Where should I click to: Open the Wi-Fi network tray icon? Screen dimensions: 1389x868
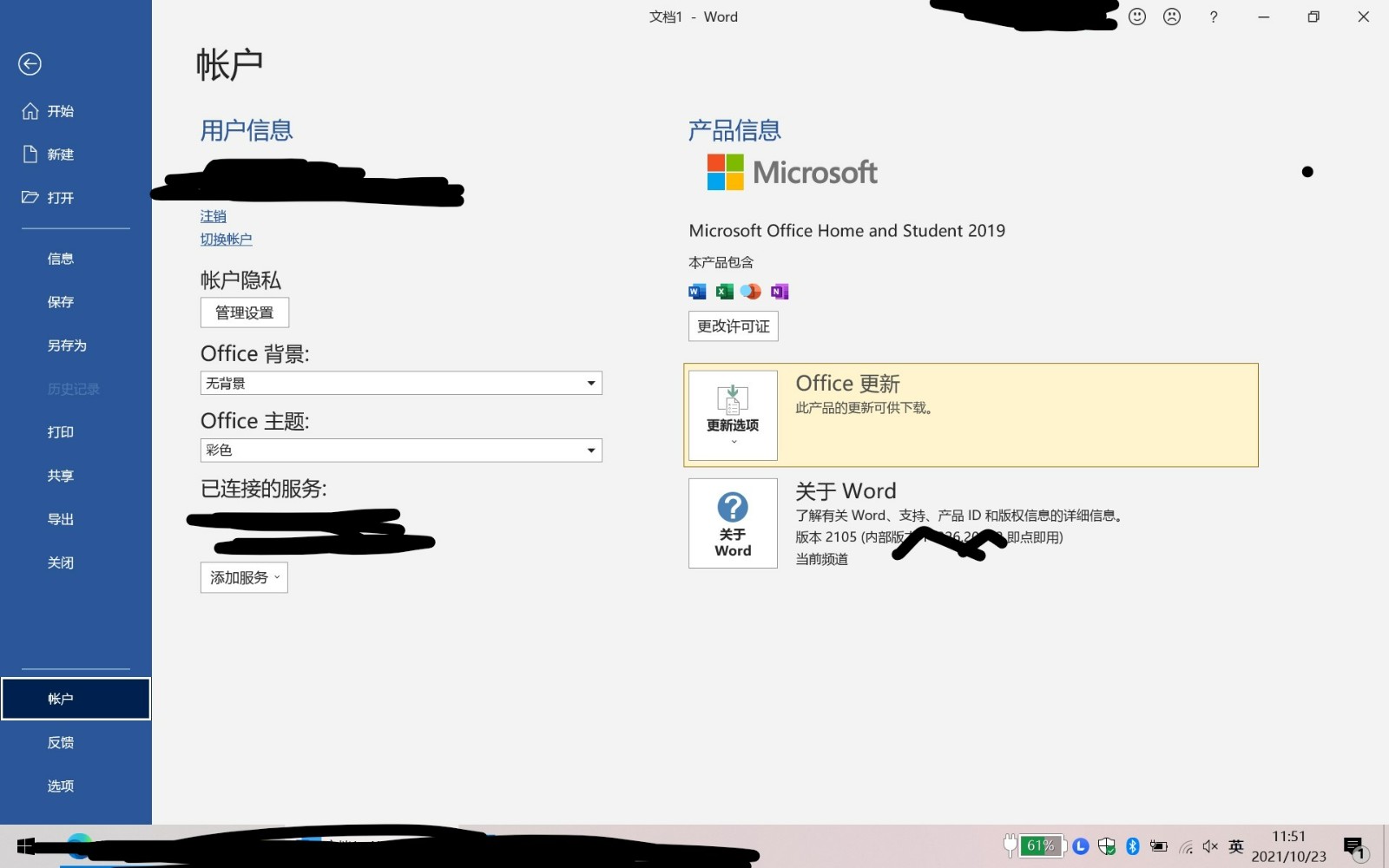1186,847
